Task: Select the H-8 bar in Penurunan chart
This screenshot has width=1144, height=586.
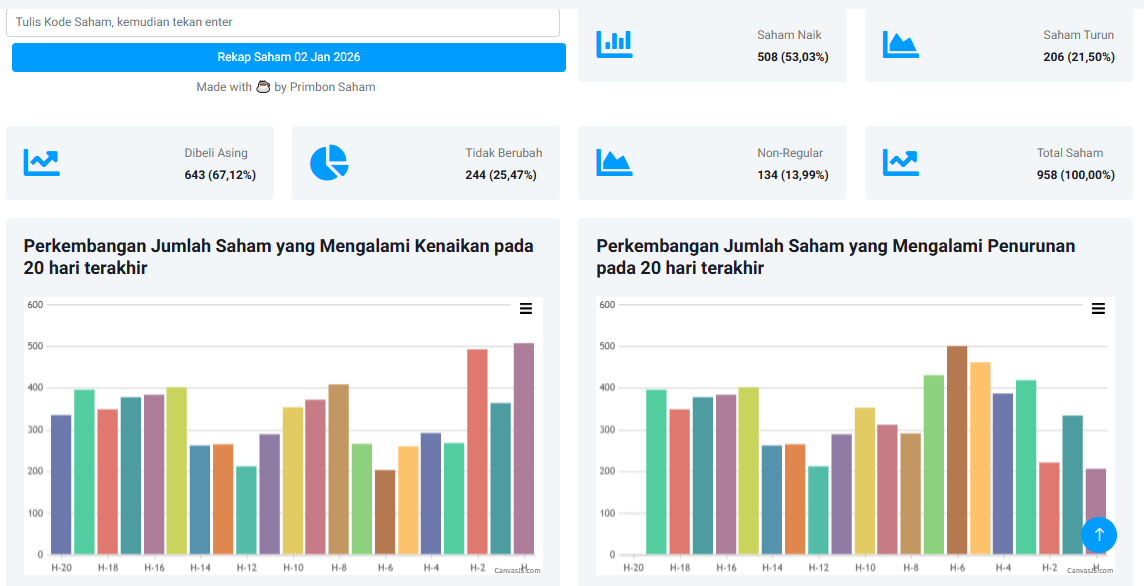Action: coord(911,494)
